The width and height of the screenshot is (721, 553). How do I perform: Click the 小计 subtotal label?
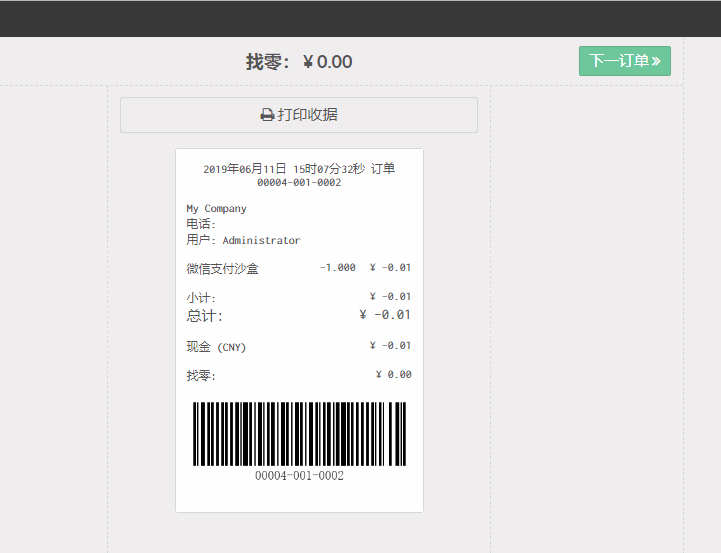[201, 298]
